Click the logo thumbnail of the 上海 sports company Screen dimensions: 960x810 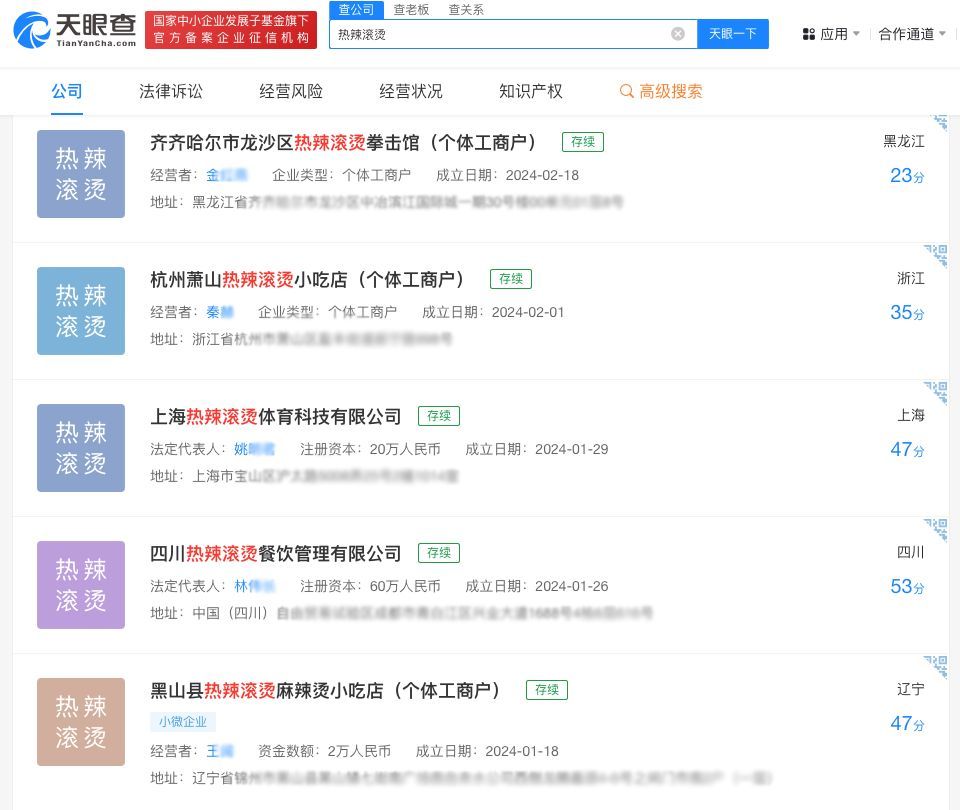tap(81, 448)
